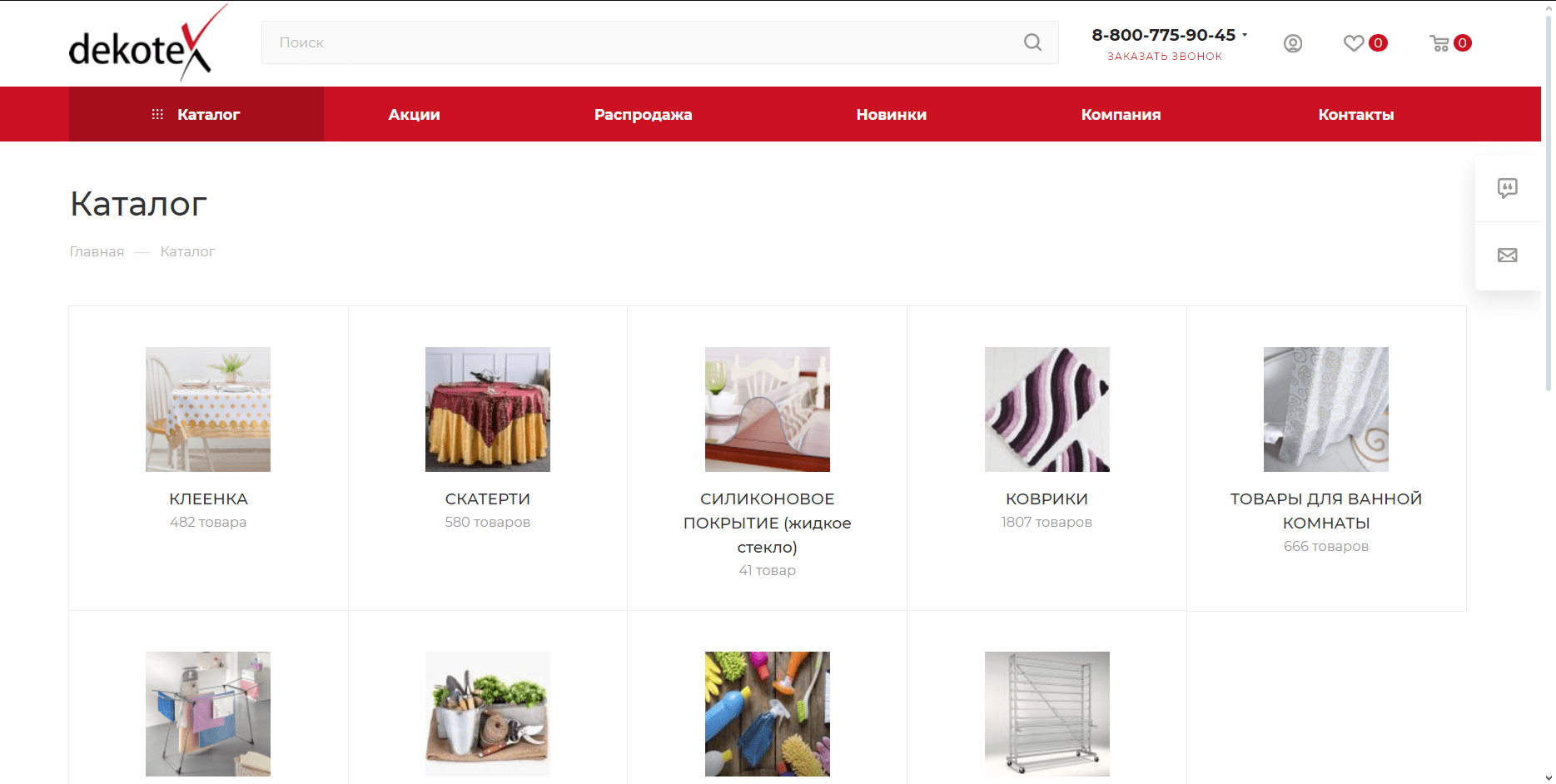Click the envelope message icon on sidebar

(1508, 256)
